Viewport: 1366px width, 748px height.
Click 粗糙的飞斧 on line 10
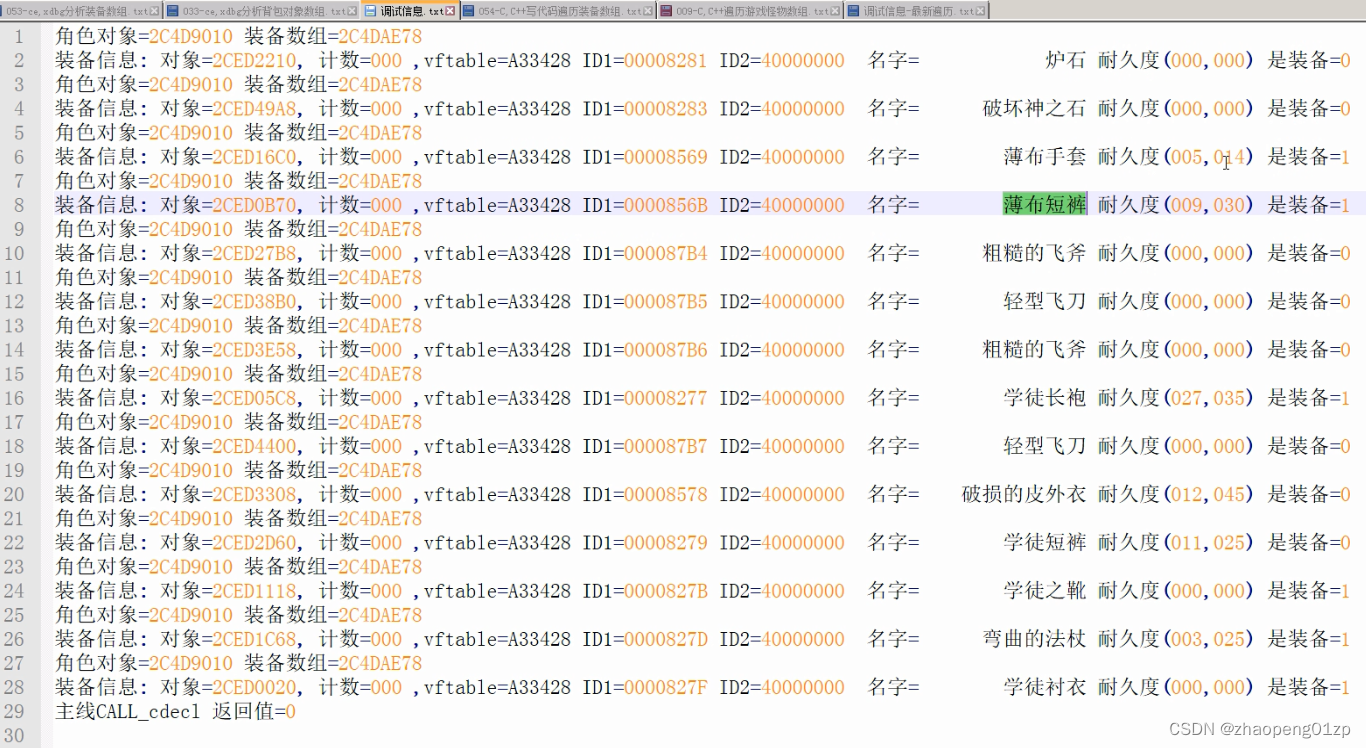pyautogui.click(x=1034, y=253)
